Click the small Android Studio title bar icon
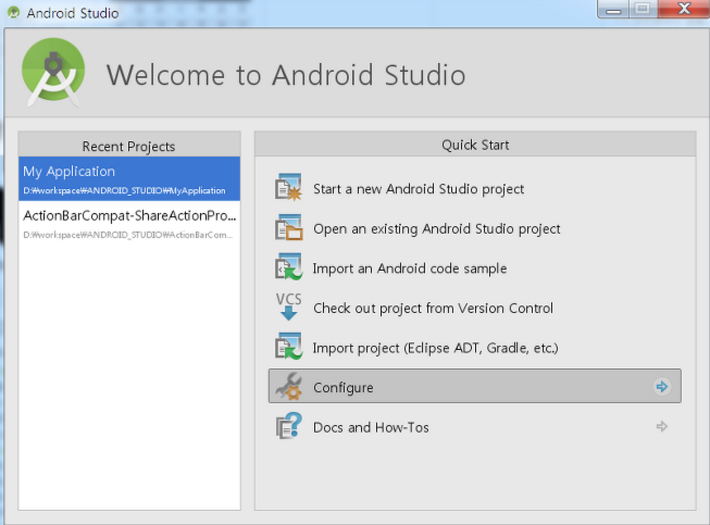The height and width of the screenshot is (525, 710). point(14,12)
